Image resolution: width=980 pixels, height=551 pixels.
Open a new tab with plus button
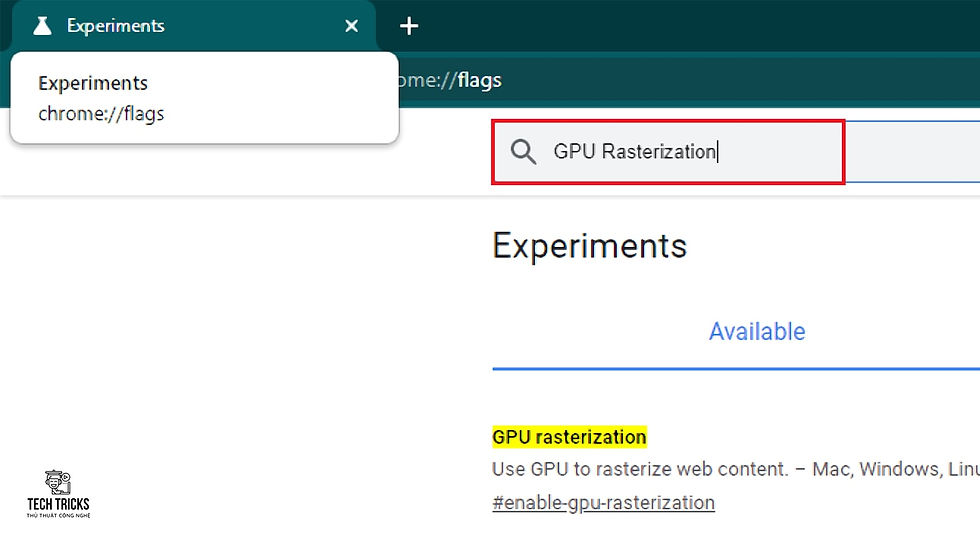(409, 26)
